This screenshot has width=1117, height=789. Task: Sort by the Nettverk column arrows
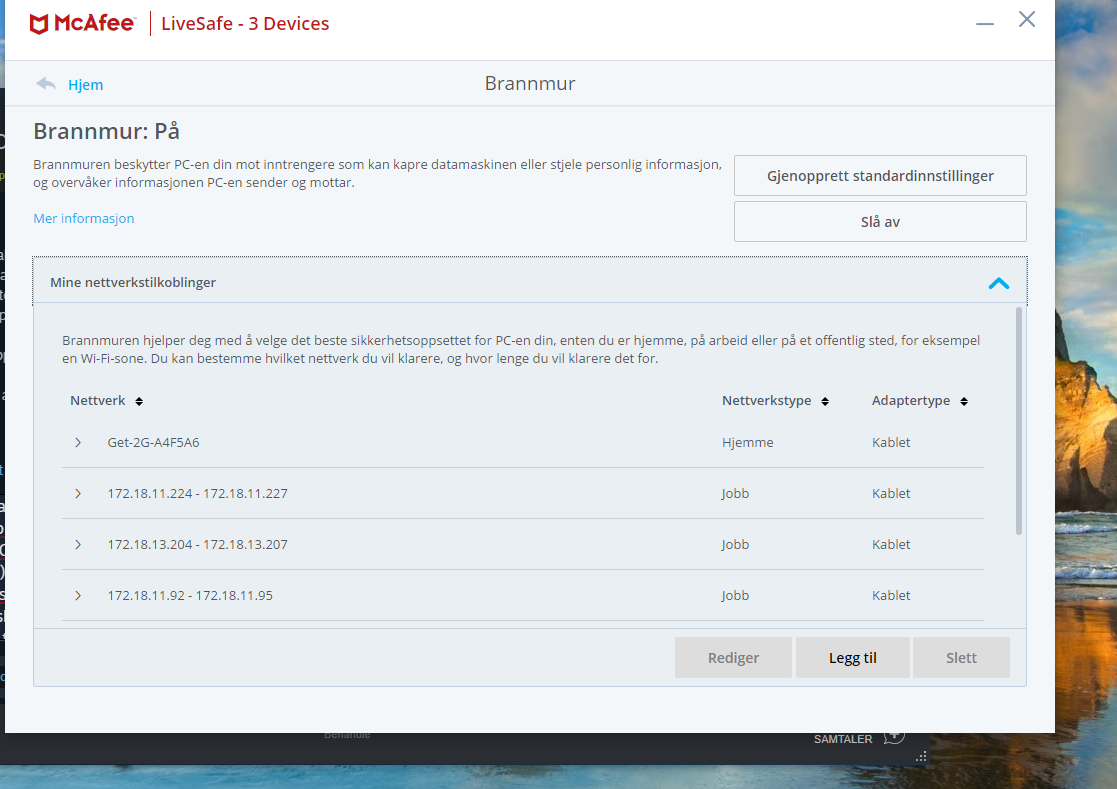139,402
